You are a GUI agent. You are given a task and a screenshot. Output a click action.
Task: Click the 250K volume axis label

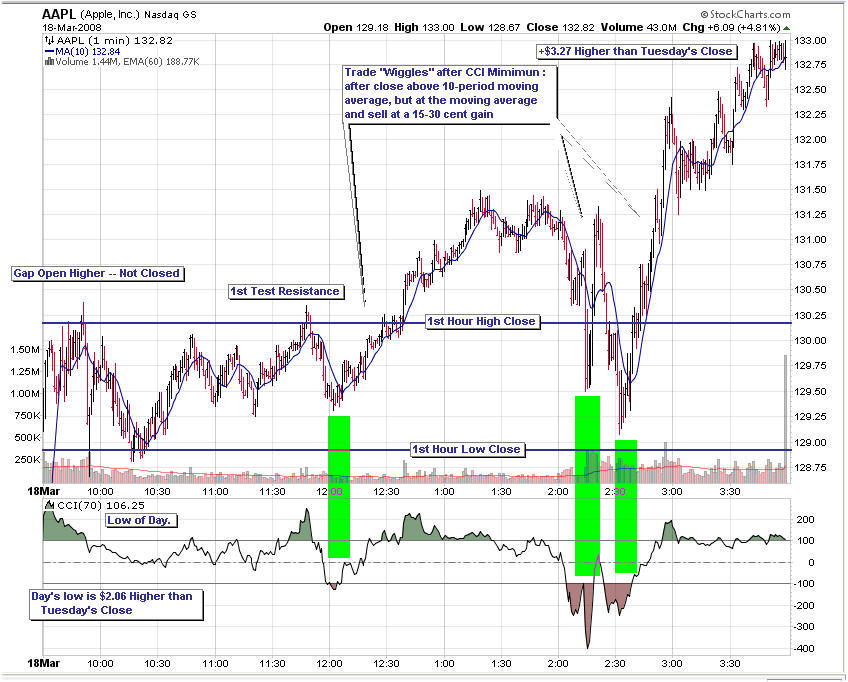click(27, 460)
